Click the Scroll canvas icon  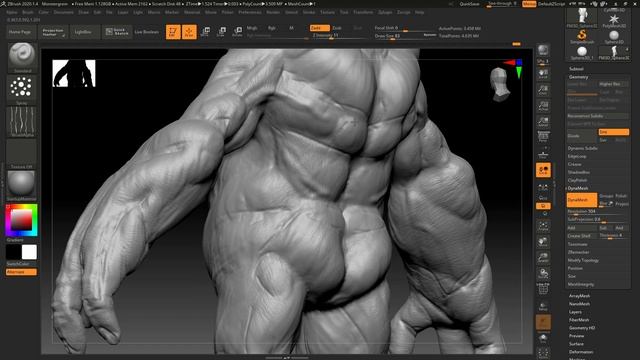543,74
